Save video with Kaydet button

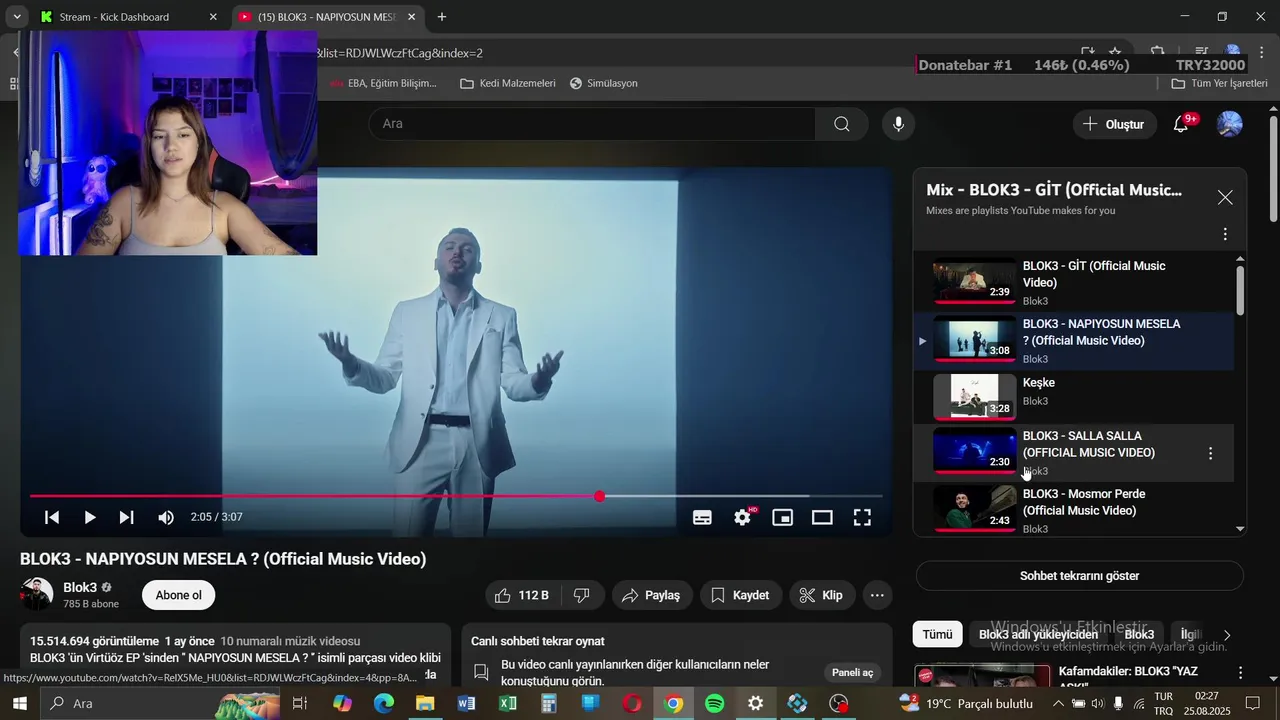pyautogui.click(x=741, y=595)
